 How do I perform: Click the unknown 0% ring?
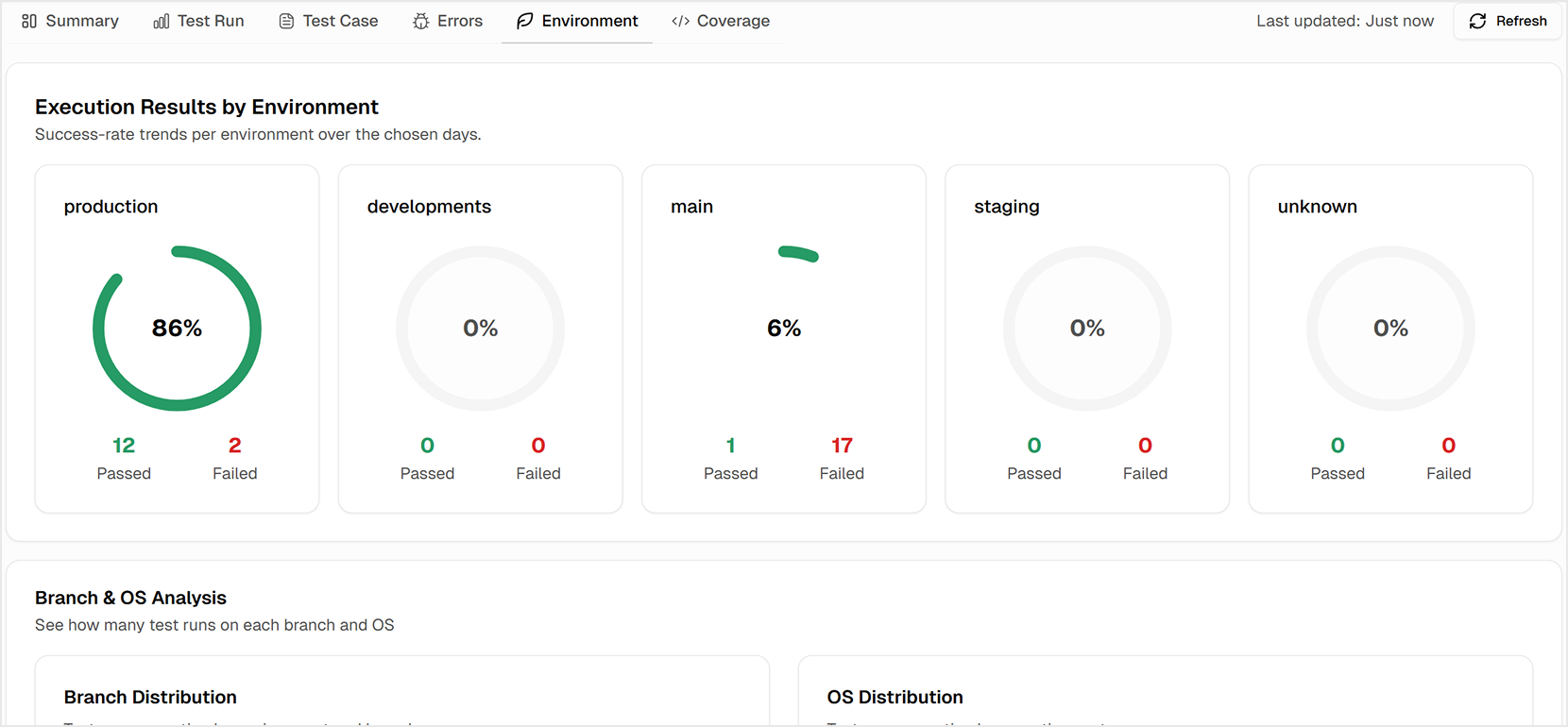(1390, 329)
